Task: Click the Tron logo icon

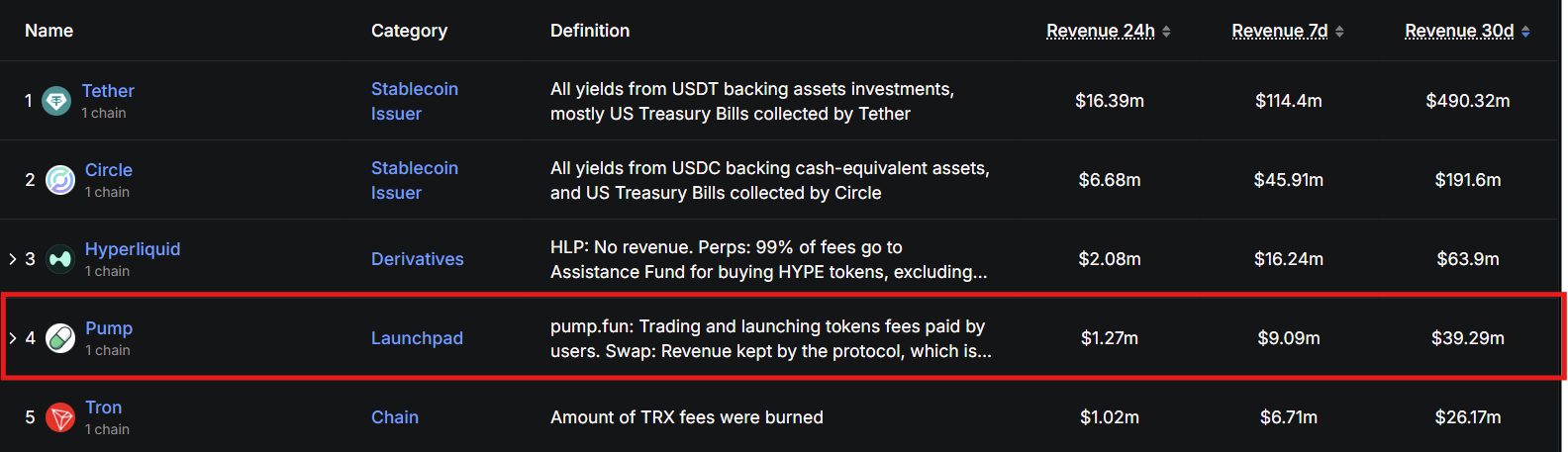Action: tap(60, 417)
